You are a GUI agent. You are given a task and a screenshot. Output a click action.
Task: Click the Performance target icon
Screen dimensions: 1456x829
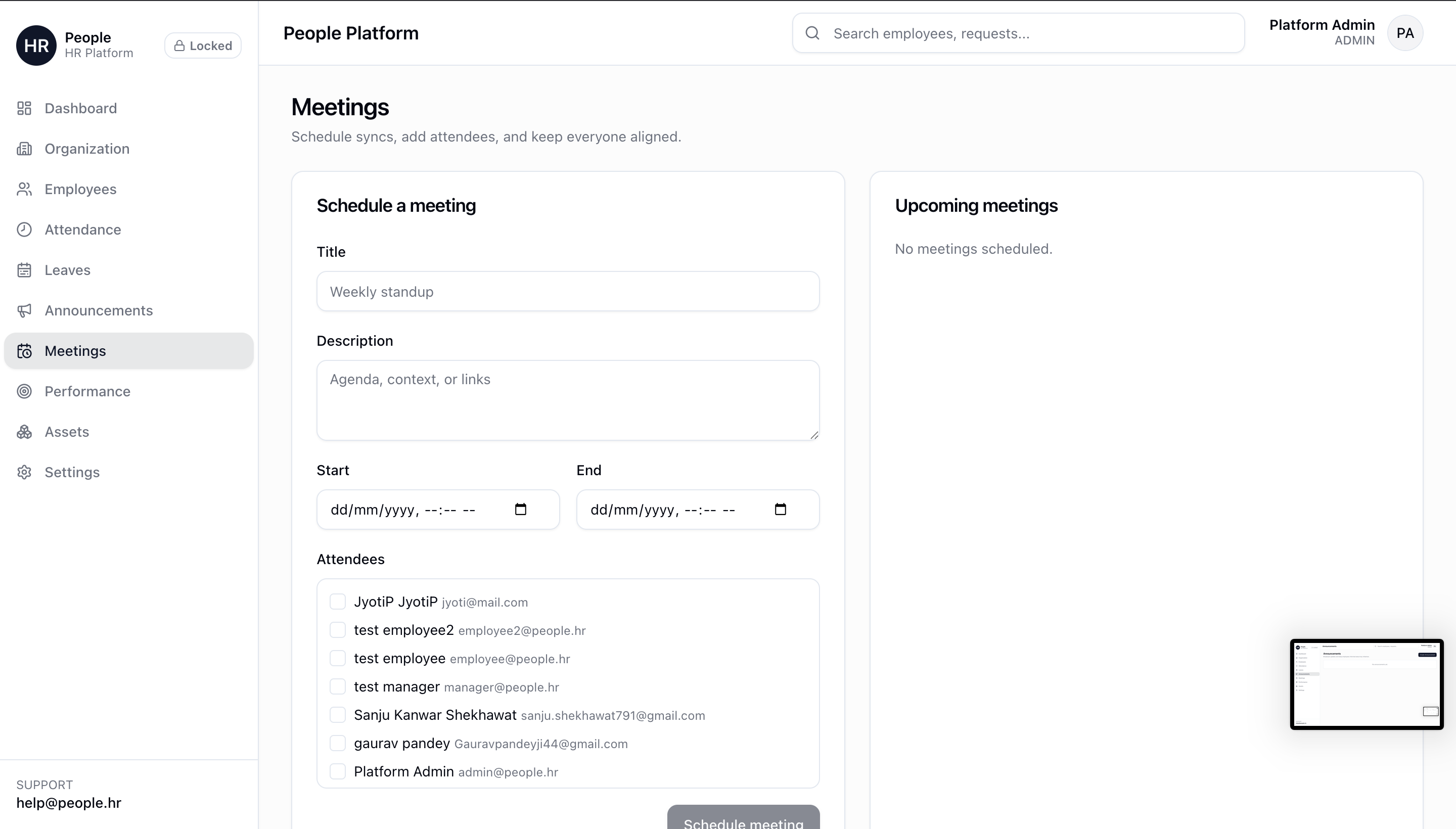click(x=24, y=391)
